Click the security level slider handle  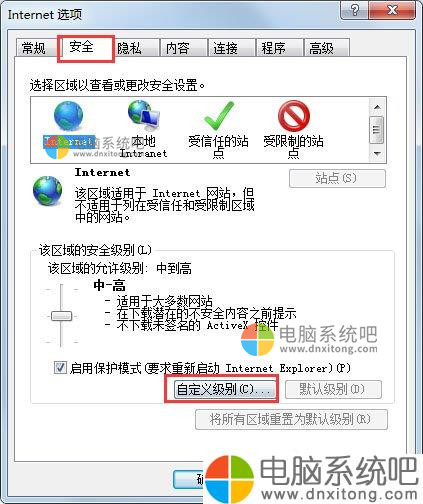click(x=61, y=316)
